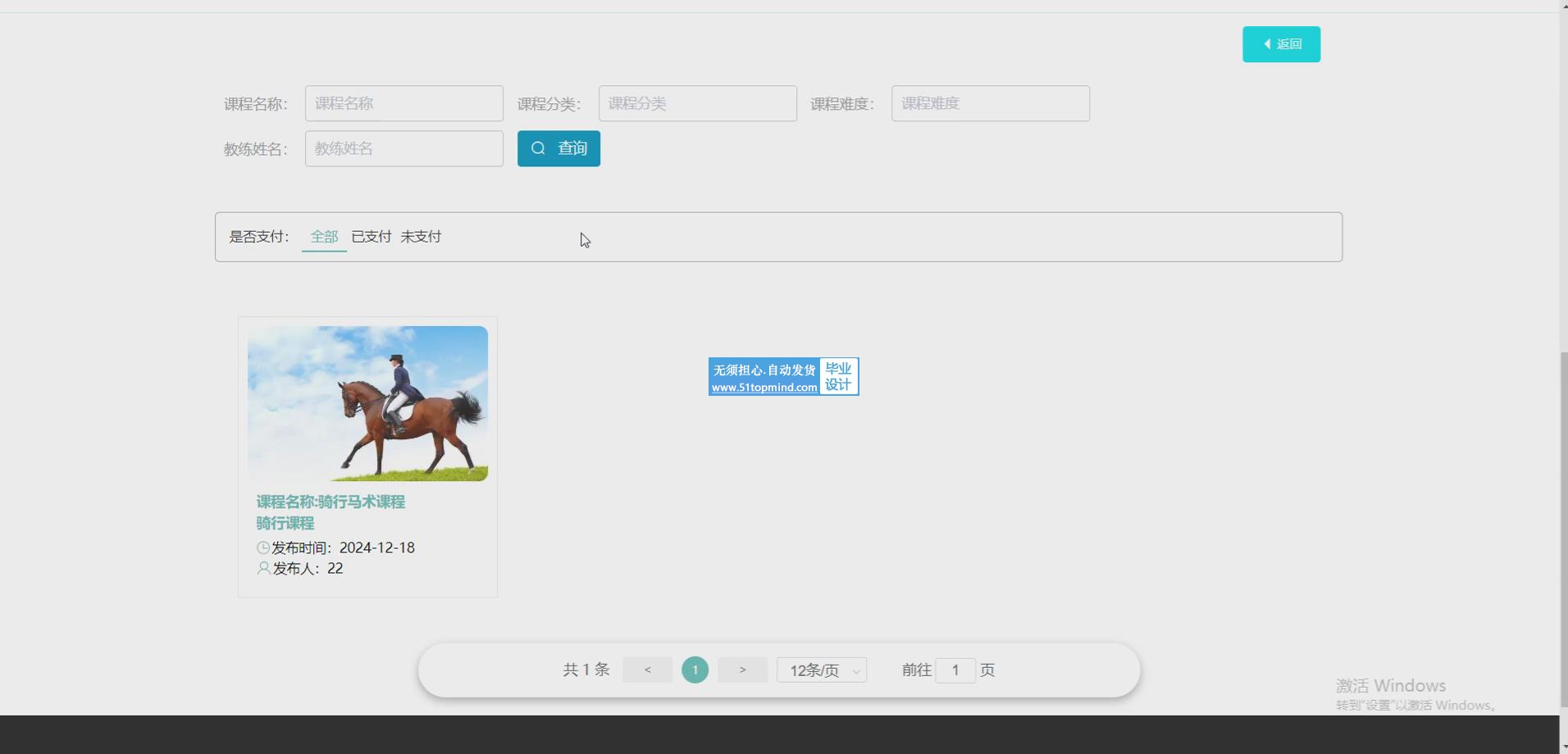Focus the 课程分类 input field

click(697, 103)
